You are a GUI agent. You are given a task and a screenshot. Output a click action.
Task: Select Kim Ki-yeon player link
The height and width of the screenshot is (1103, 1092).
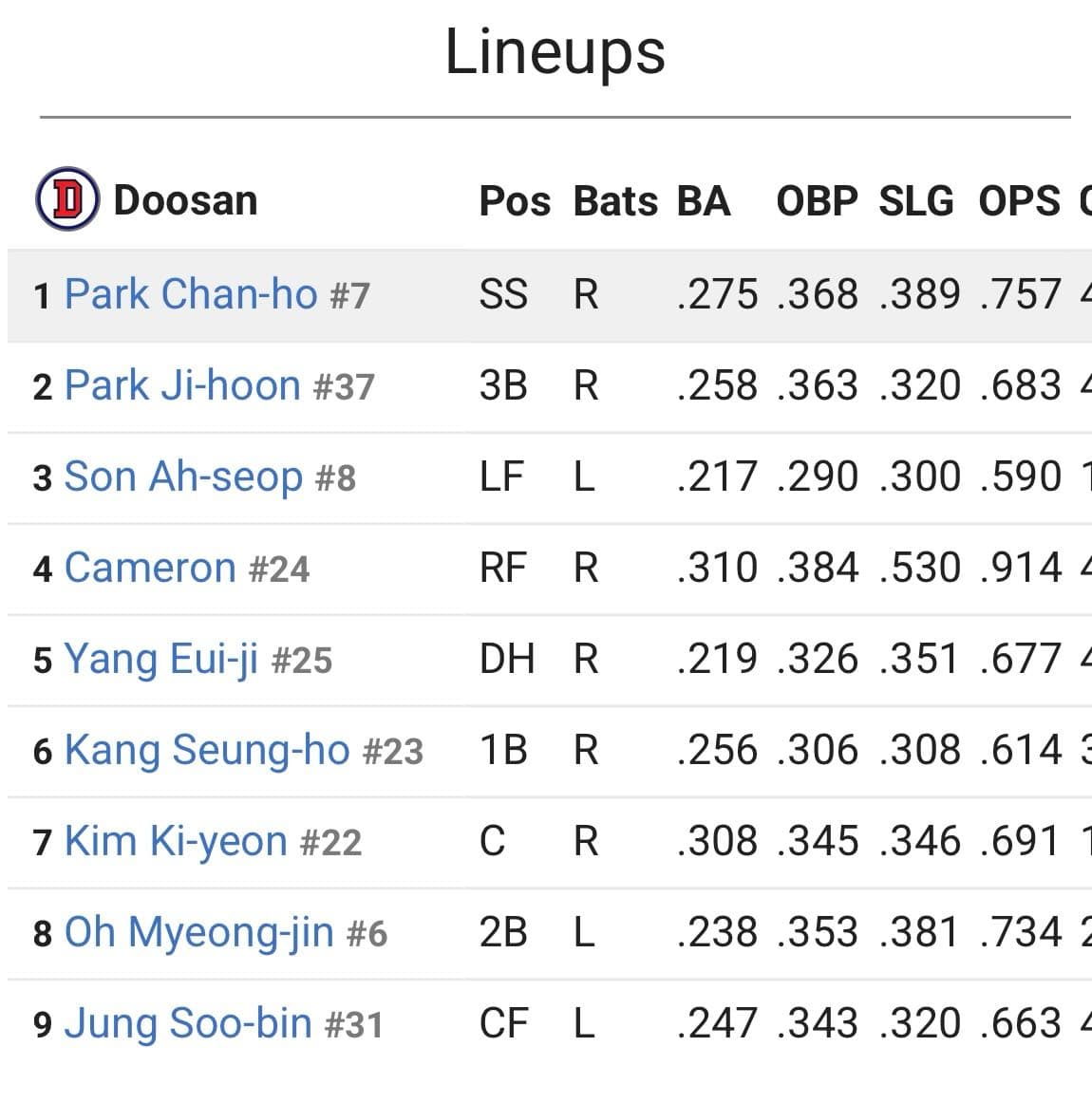point(176,841)
